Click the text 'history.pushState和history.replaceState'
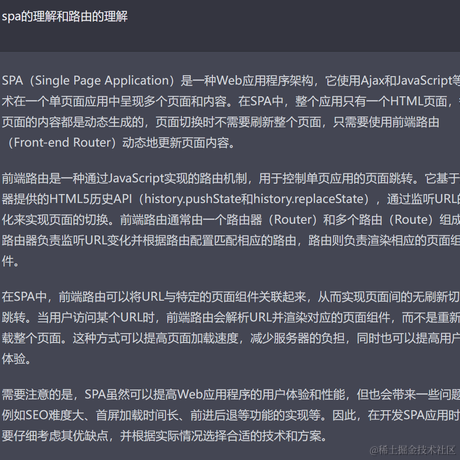The height and width of the screenshot is (460, 460). click(x=254, y=199)
